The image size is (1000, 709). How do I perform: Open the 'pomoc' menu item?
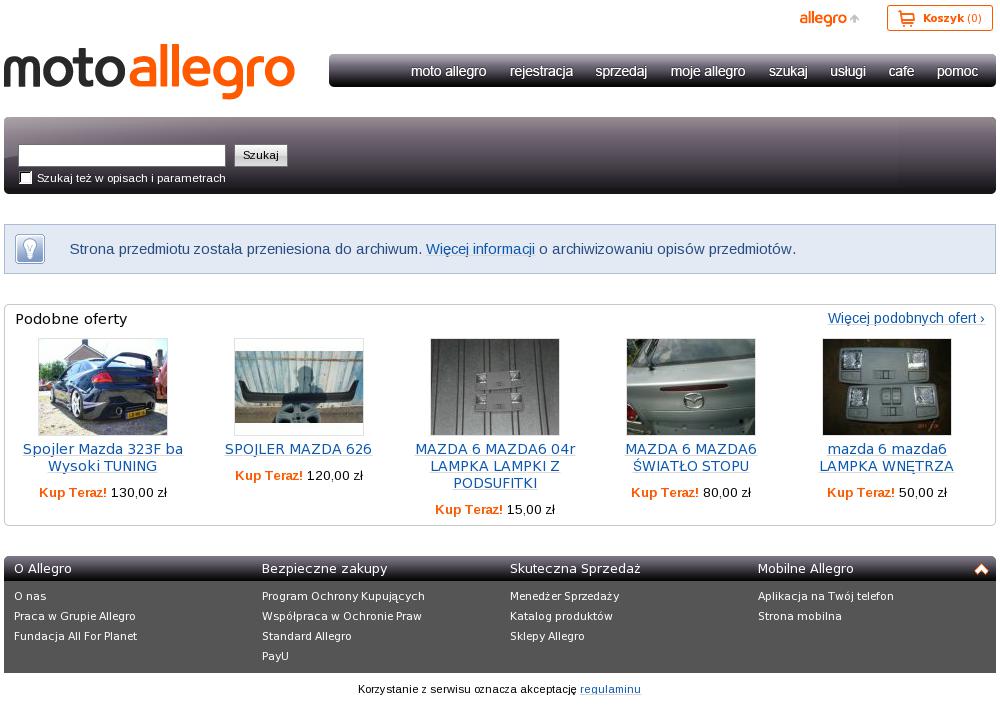(957, 71)
